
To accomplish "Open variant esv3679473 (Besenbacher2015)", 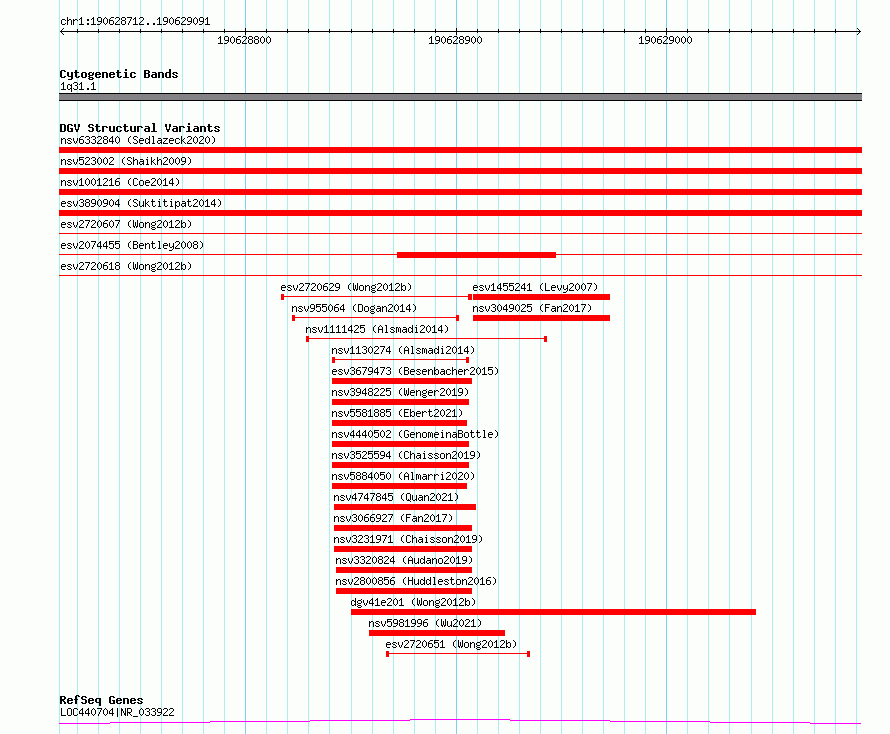I will pyautogui.click(x=415, y=371).
